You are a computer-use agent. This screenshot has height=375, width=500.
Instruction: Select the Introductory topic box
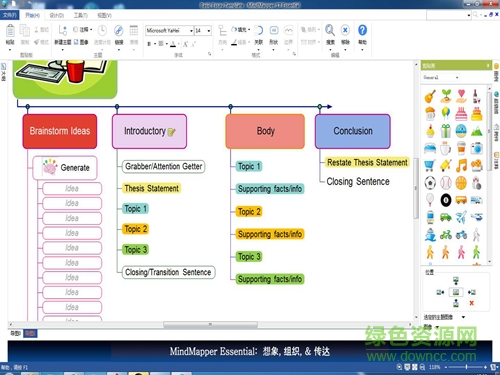[149, 131]
